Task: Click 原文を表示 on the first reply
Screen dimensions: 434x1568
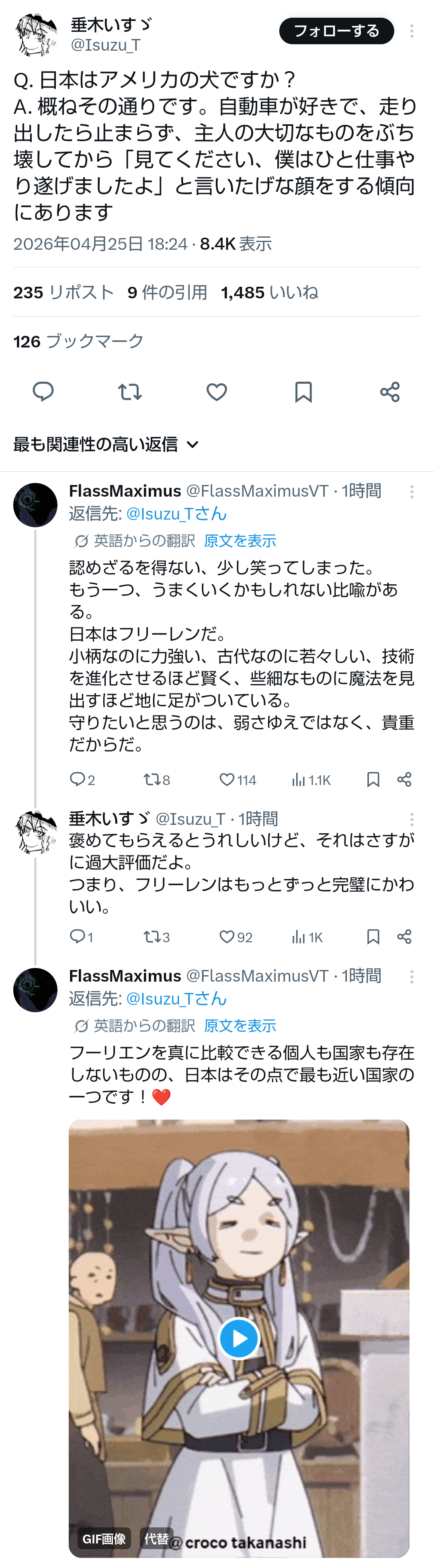Action: pos(240,540)
